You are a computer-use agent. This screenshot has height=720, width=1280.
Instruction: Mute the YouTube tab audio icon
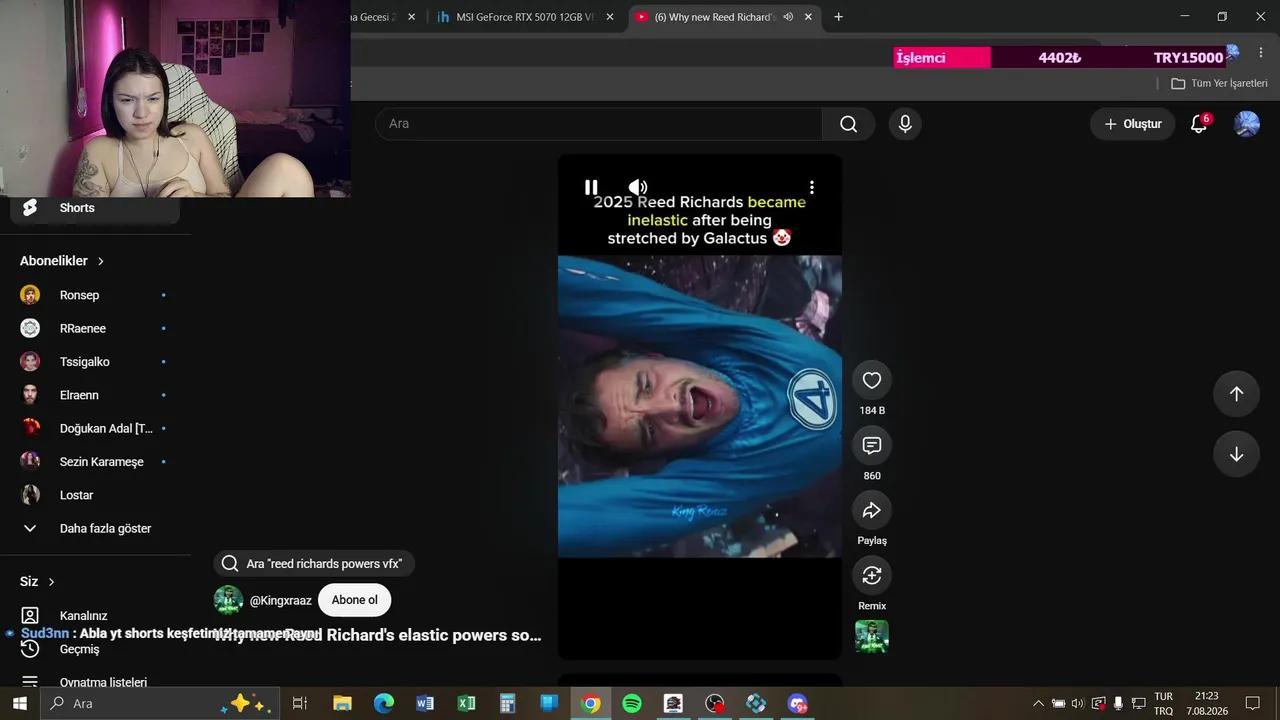pyautogui.click(x=788, y=17)
